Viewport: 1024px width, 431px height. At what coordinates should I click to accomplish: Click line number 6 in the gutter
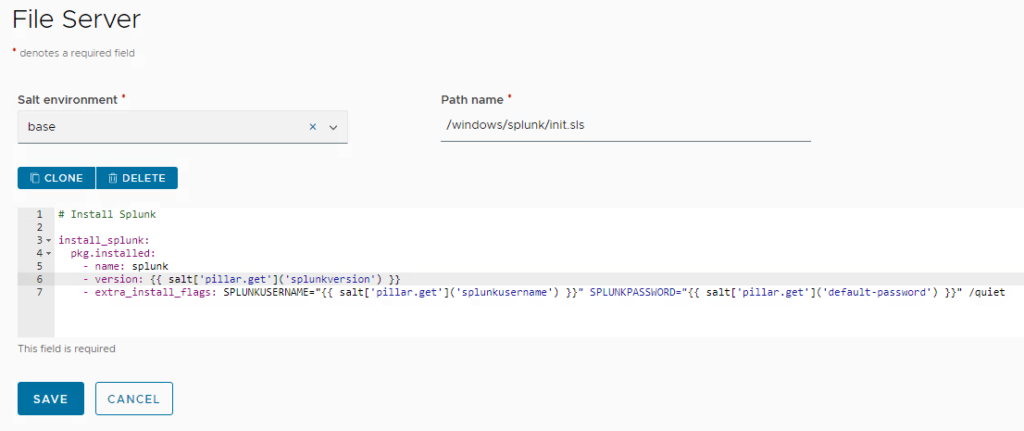[x=39, y=279]
